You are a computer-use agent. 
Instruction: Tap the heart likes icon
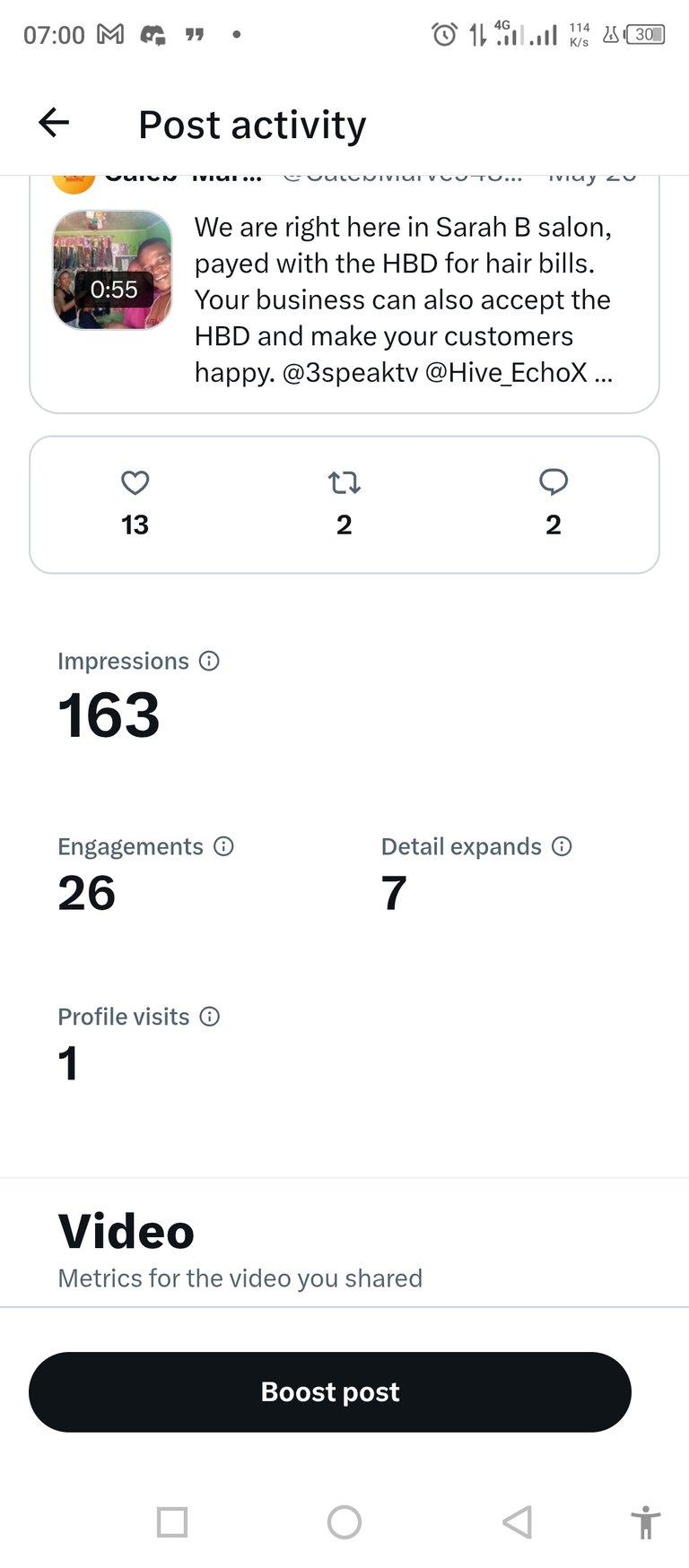tap(135, 483)
